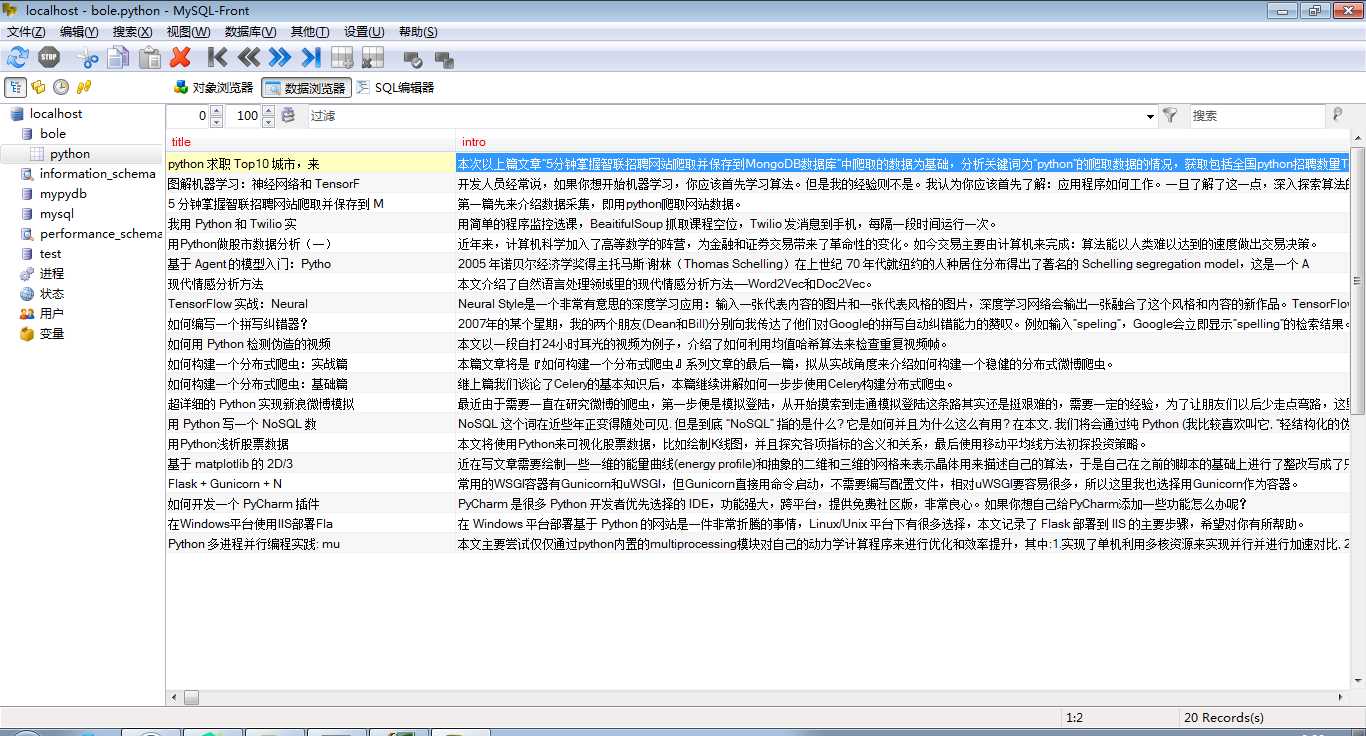Click the Refresh toolbar icon
This screenshot has width=1366, height=736.
[x=17, y=57]
